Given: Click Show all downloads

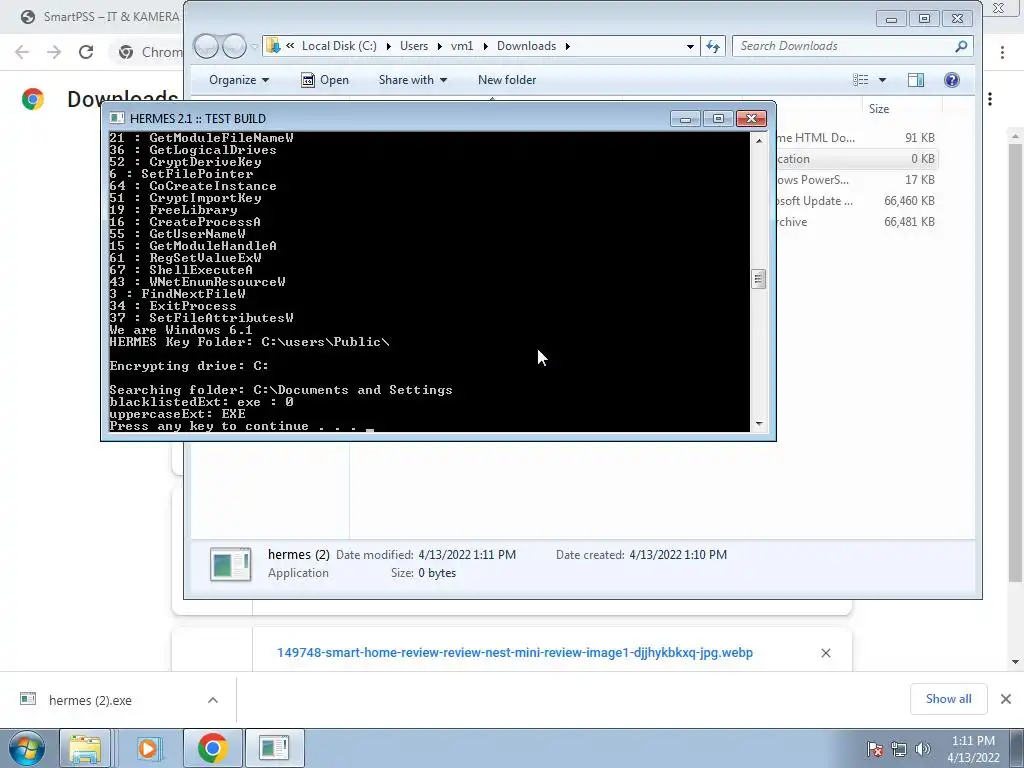Looking at the screenshot, I should (948, 699).
